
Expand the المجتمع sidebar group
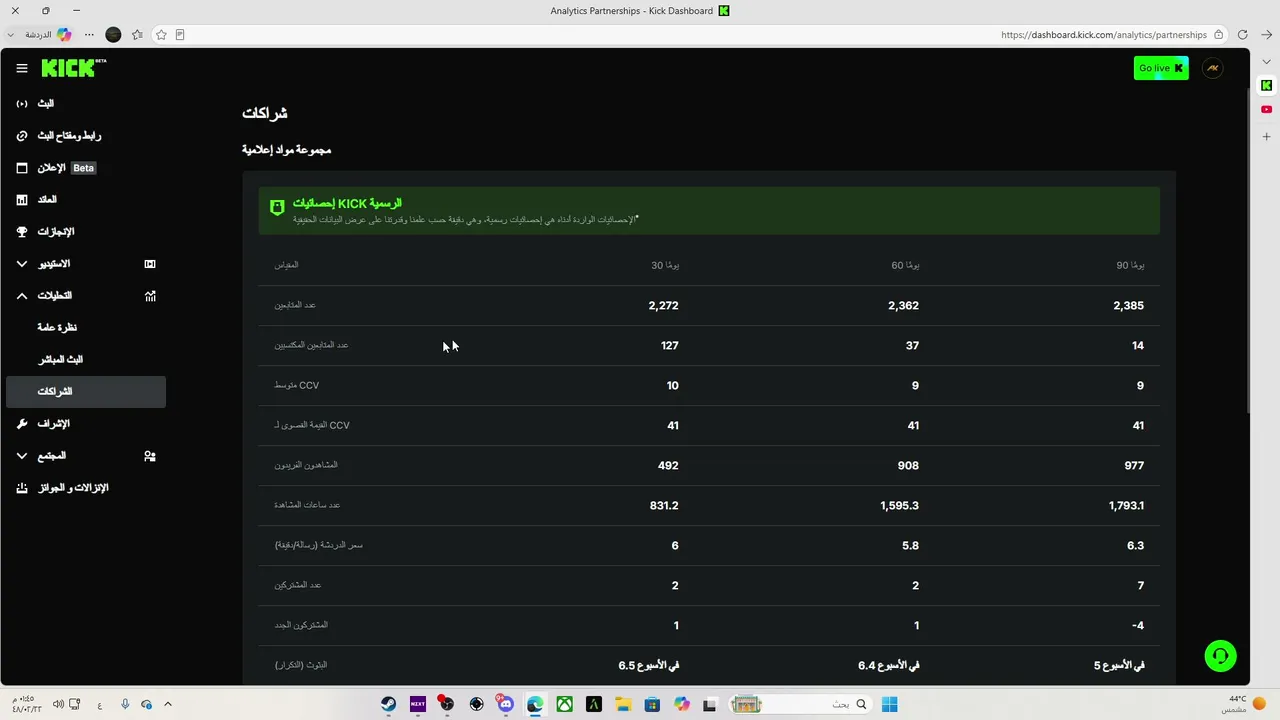(86, 456)
